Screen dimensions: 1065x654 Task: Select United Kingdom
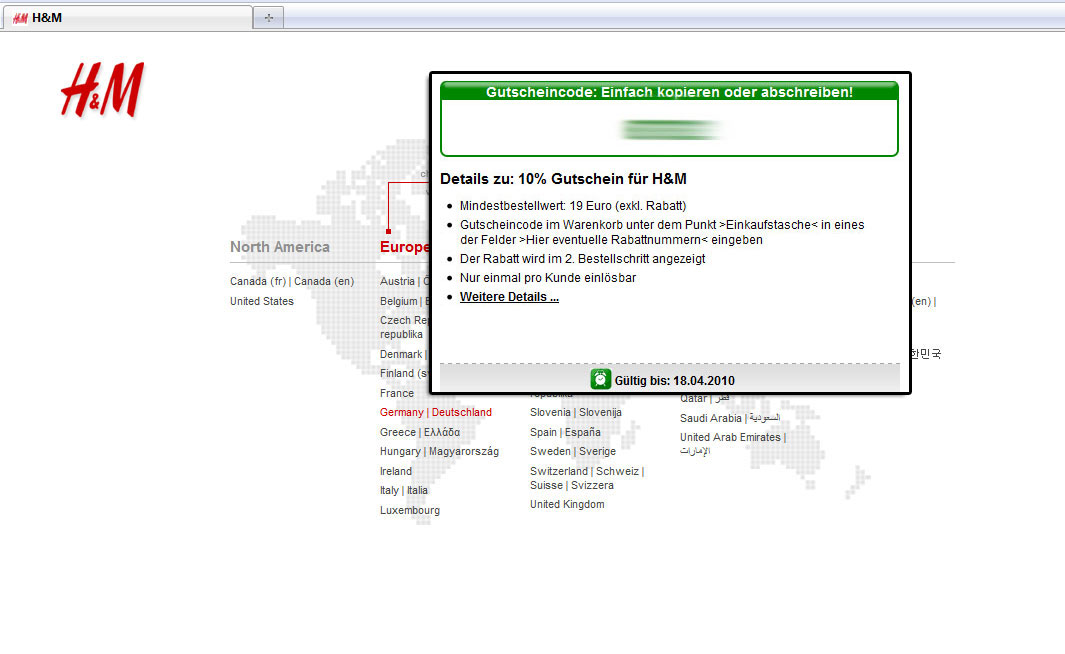point(567,505)
